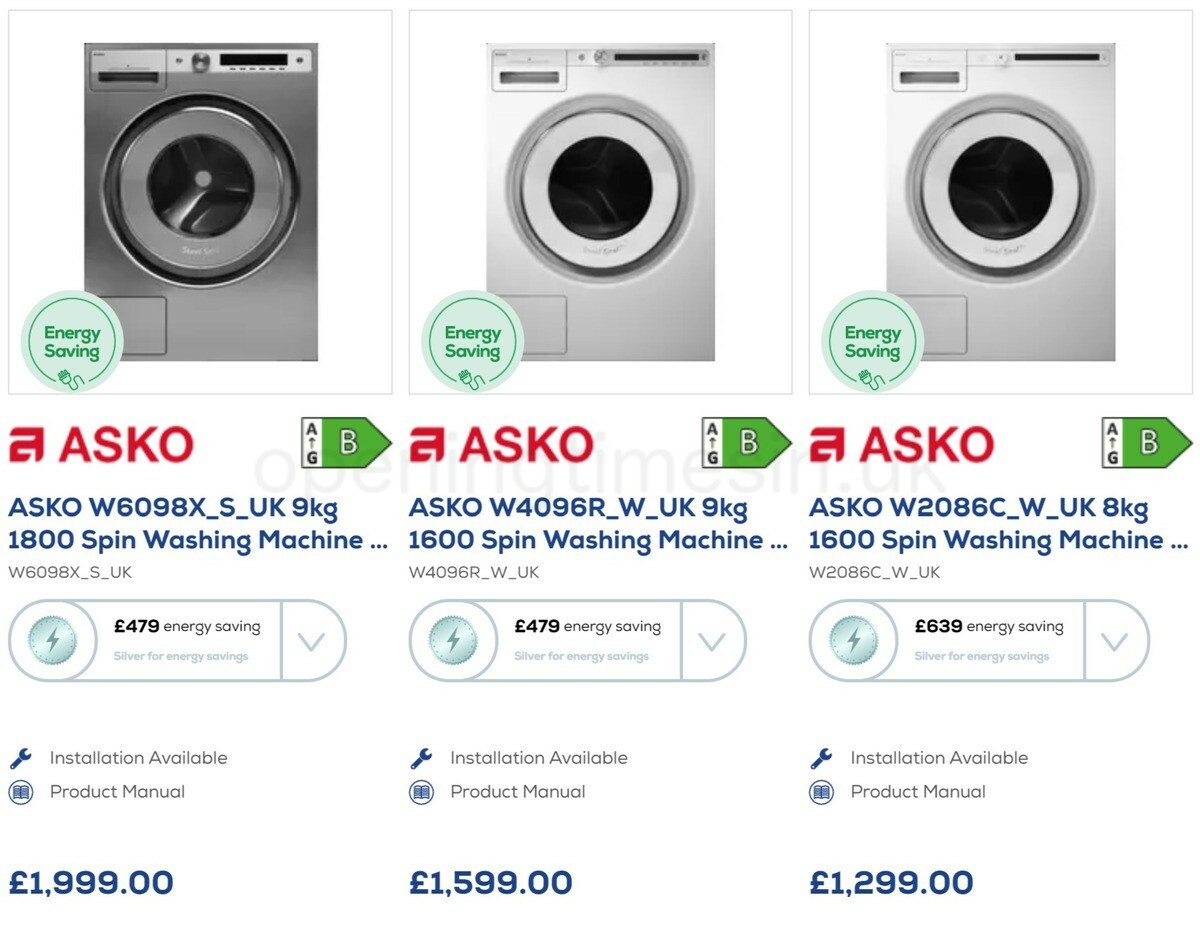1200x929 pixels.
Task: Click the £1,999.00 price text
Action: point(90,882)
